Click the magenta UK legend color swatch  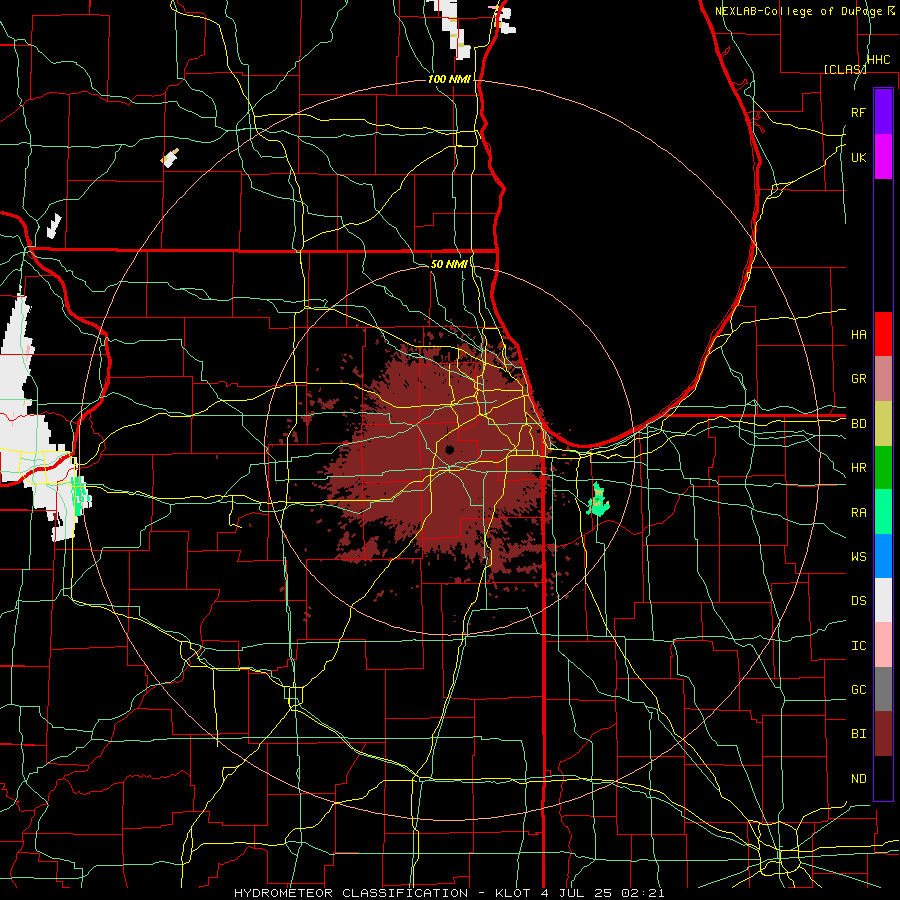(x=883, y=157)
